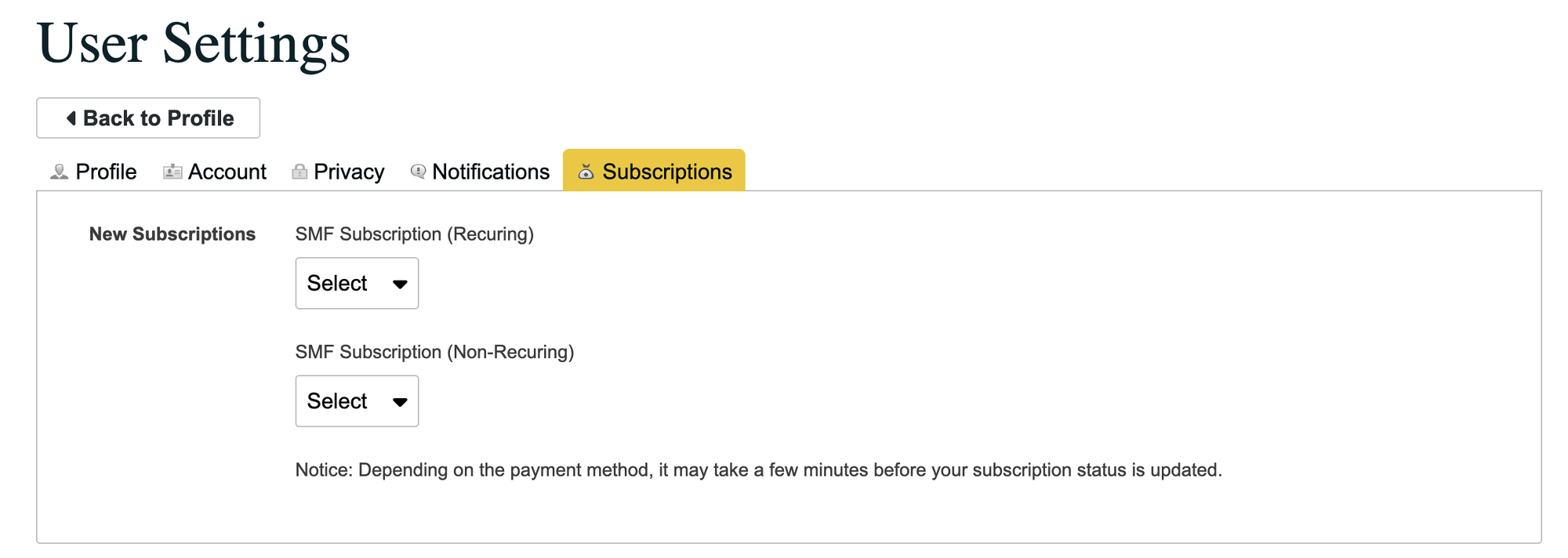Viewport: 1568px width, 558px height.
Task: Click the New Subscriptions label
Action: click(172, 234)
